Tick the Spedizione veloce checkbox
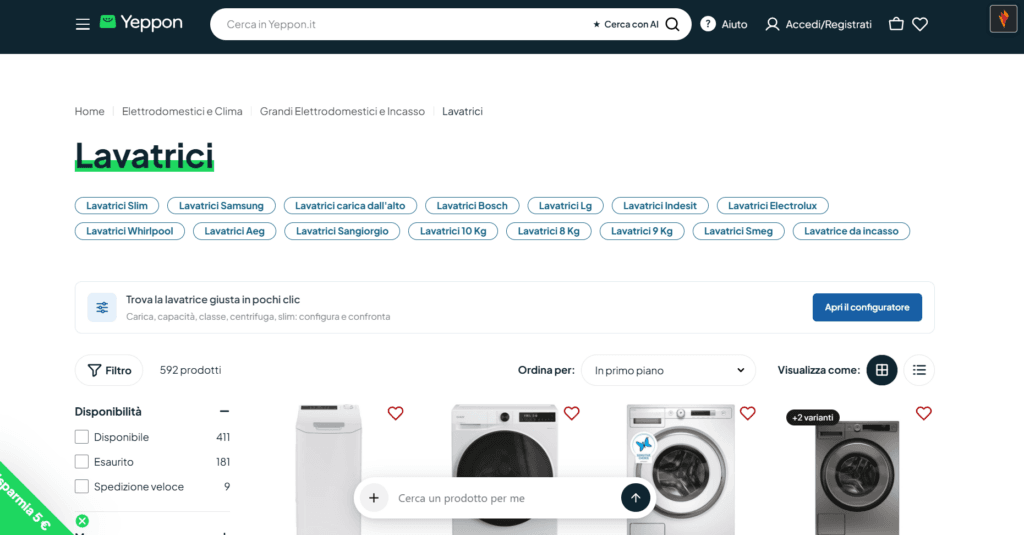Screen dimensions: 1024x535 tap(82, 487)
